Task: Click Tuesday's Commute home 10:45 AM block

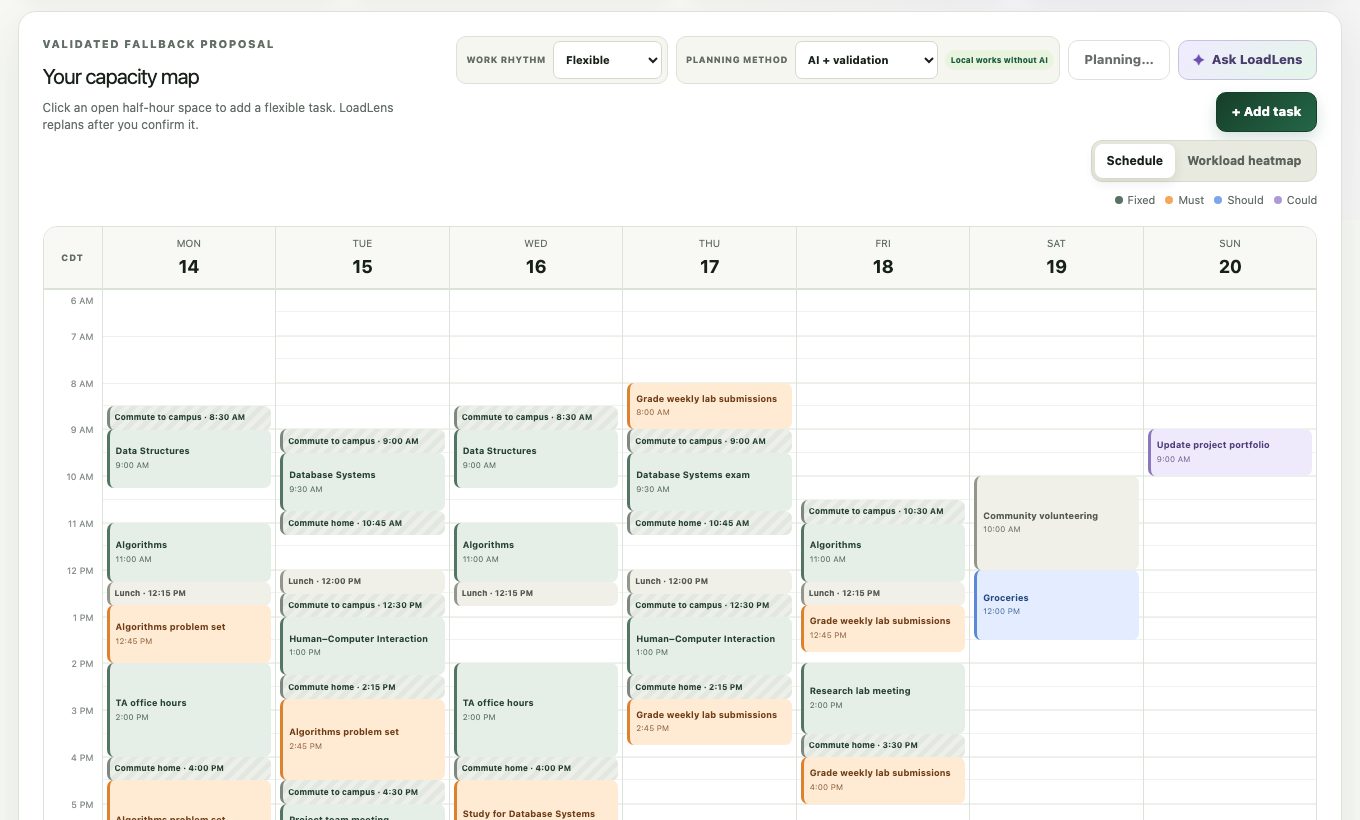Action: click(x=363, y=523)
